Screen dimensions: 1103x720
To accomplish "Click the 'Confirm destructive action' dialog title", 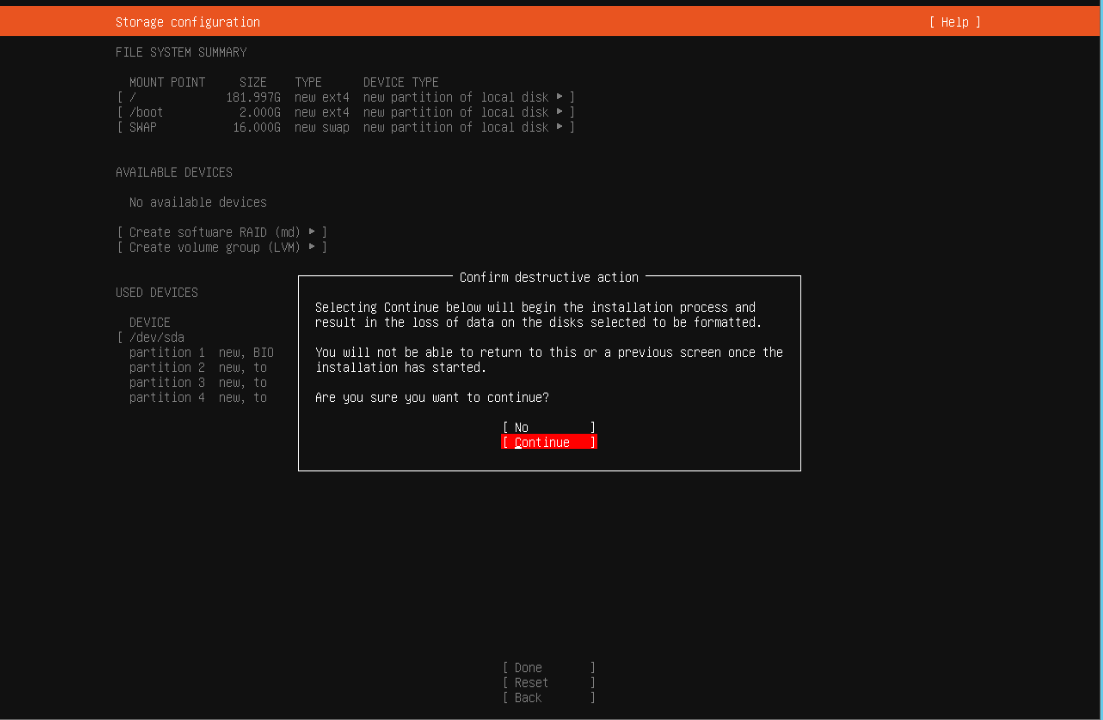I will tap(549, 277).
